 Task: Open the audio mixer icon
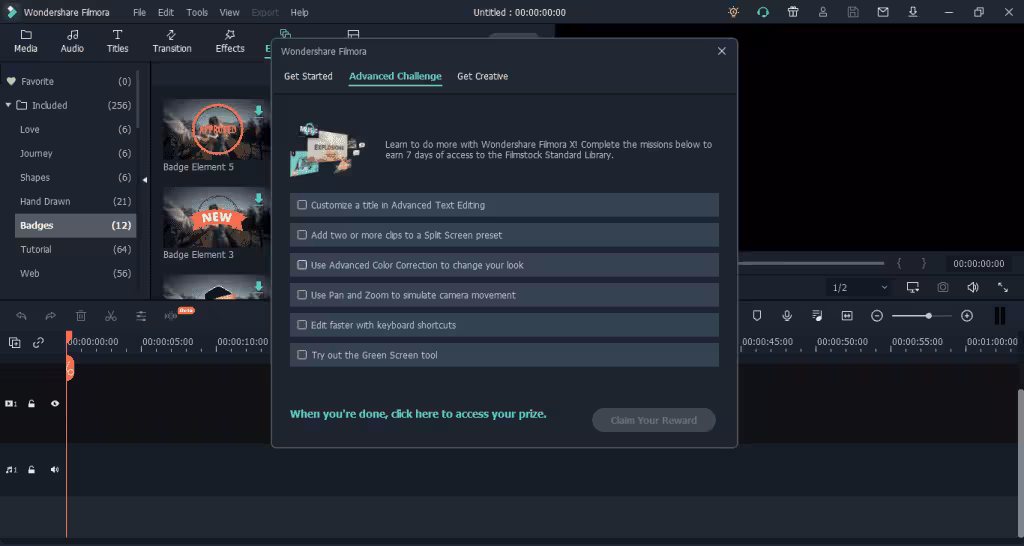817,316
